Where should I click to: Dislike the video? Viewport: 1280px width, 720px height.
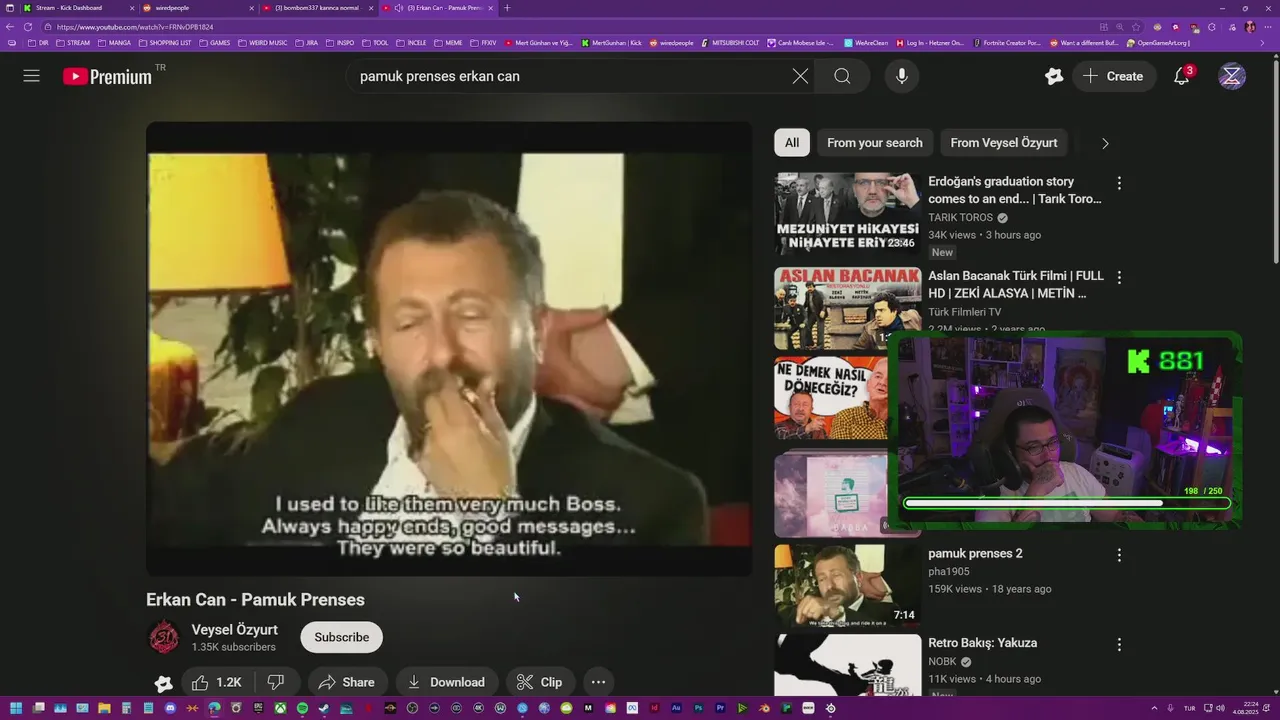click(x=276, y=682)
